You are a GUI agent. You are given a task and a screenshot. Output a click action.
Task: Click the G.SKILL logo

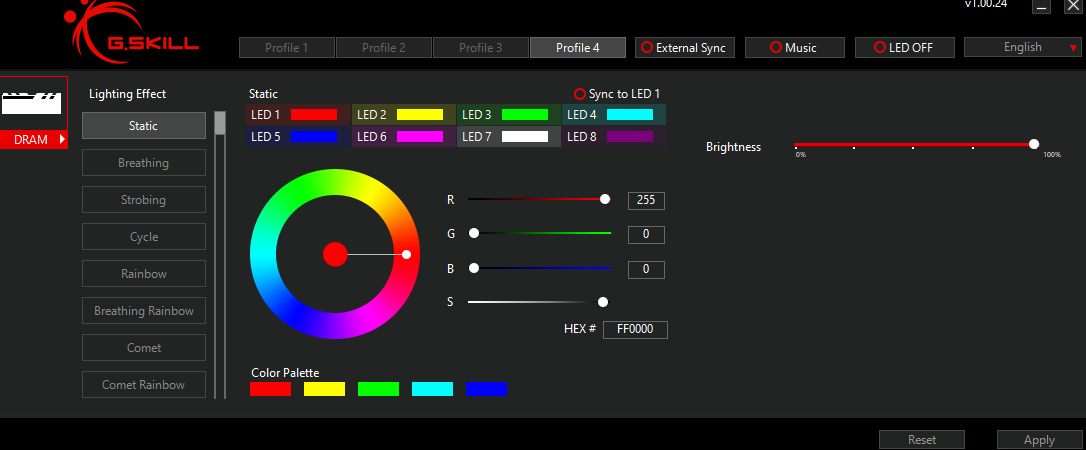(x=130, y=33)
